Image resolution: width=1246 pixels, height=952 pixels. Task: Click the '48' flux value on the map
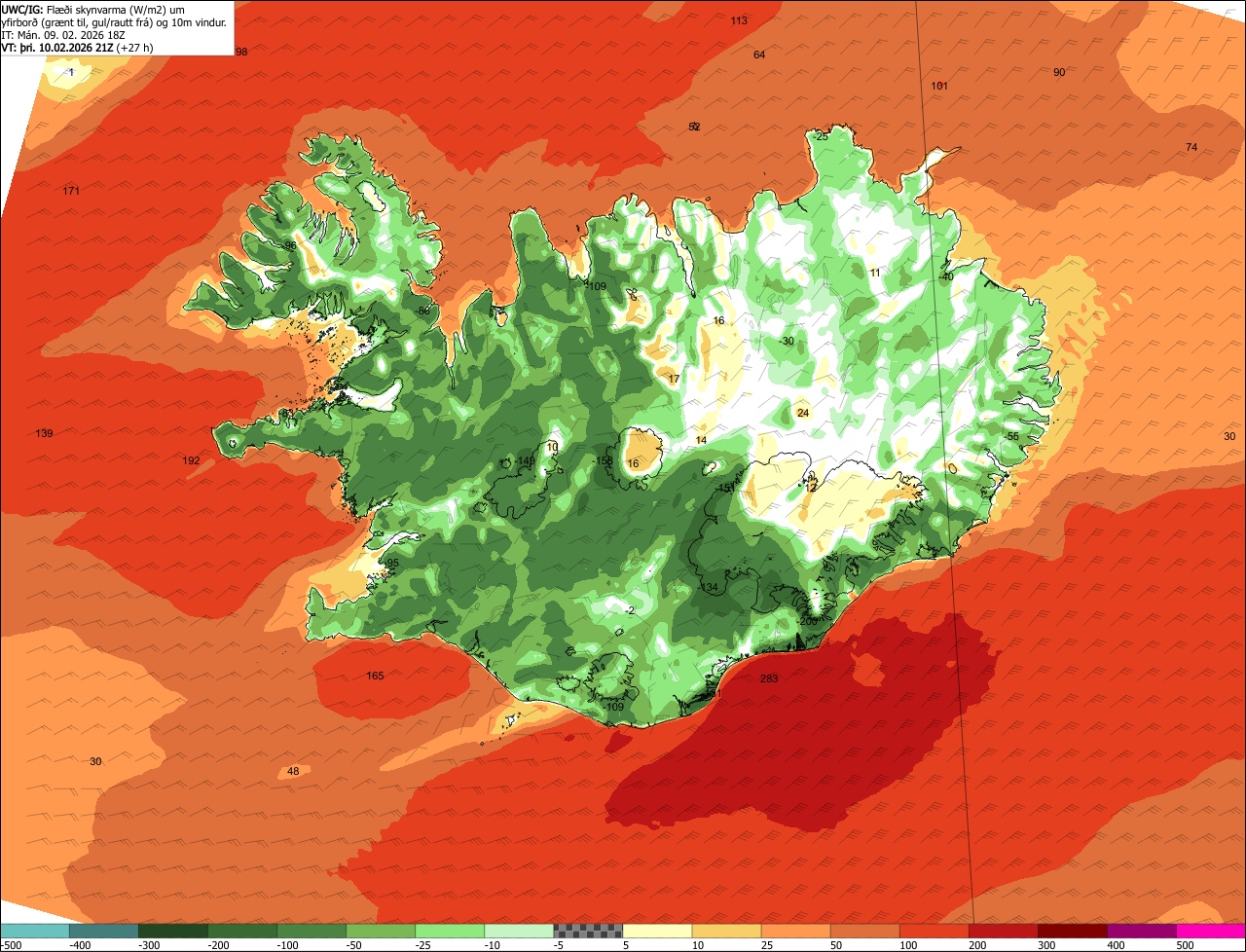[293, 772]
